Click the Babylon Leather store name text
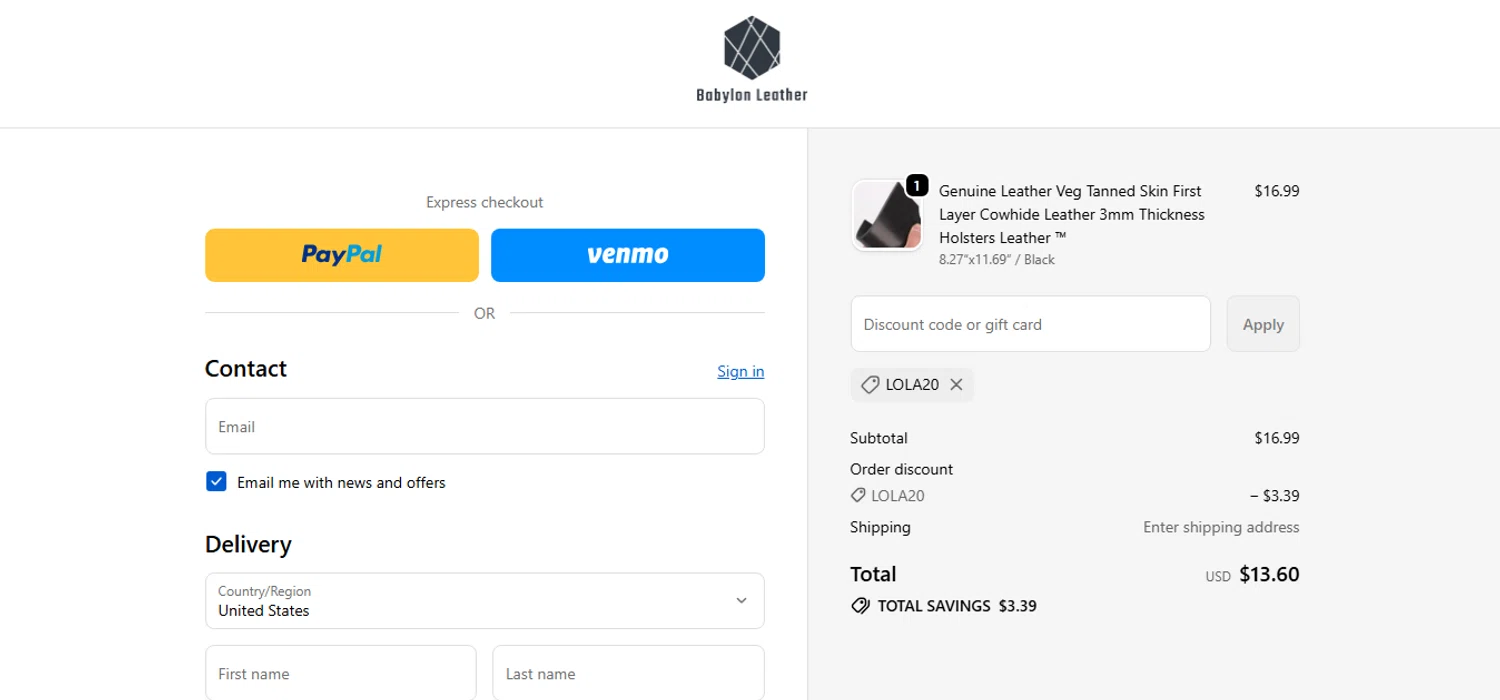 pyautogui.click(x=752, y=95)
